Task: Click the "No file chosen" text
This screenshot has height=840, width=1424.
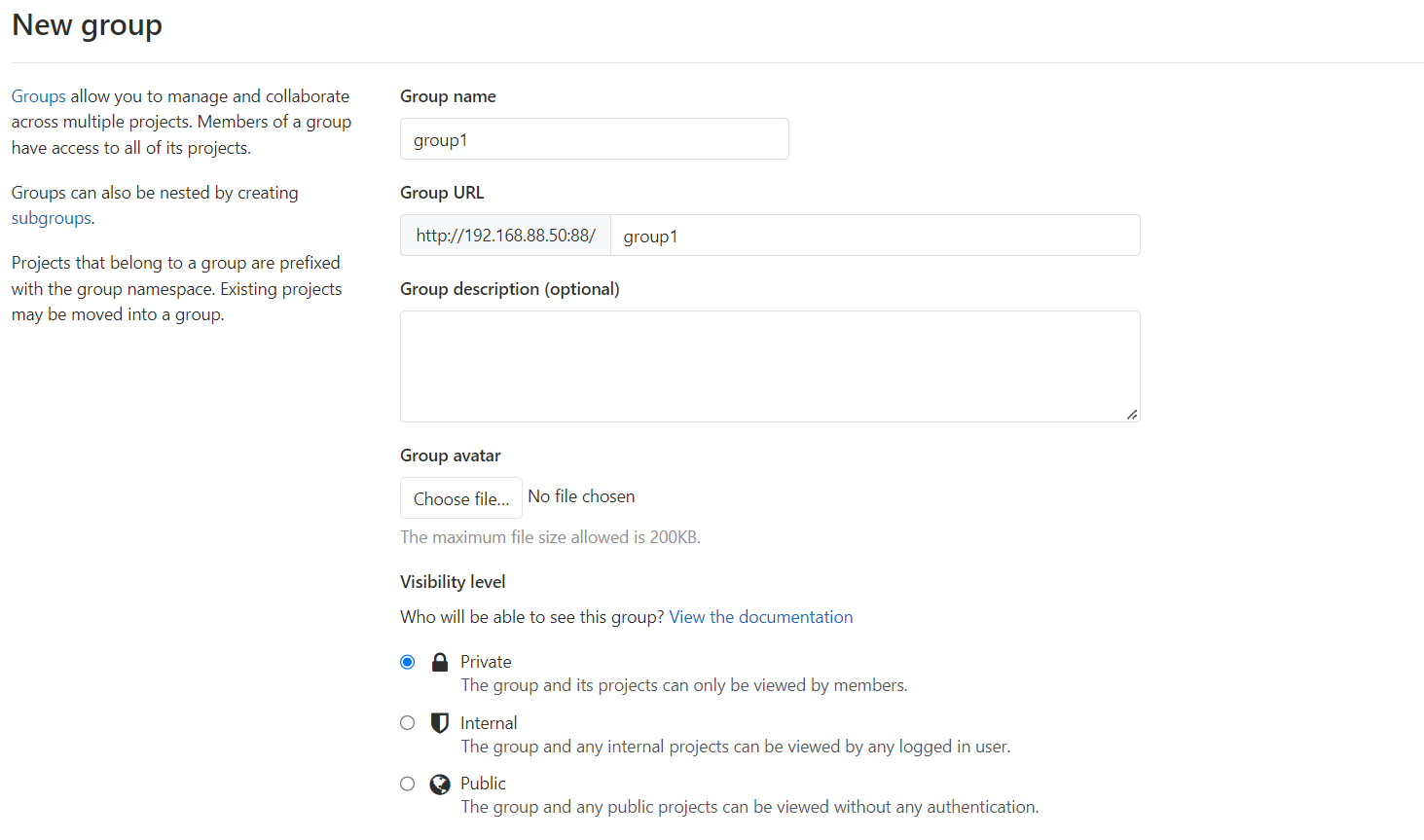Action: click(581, 496)
